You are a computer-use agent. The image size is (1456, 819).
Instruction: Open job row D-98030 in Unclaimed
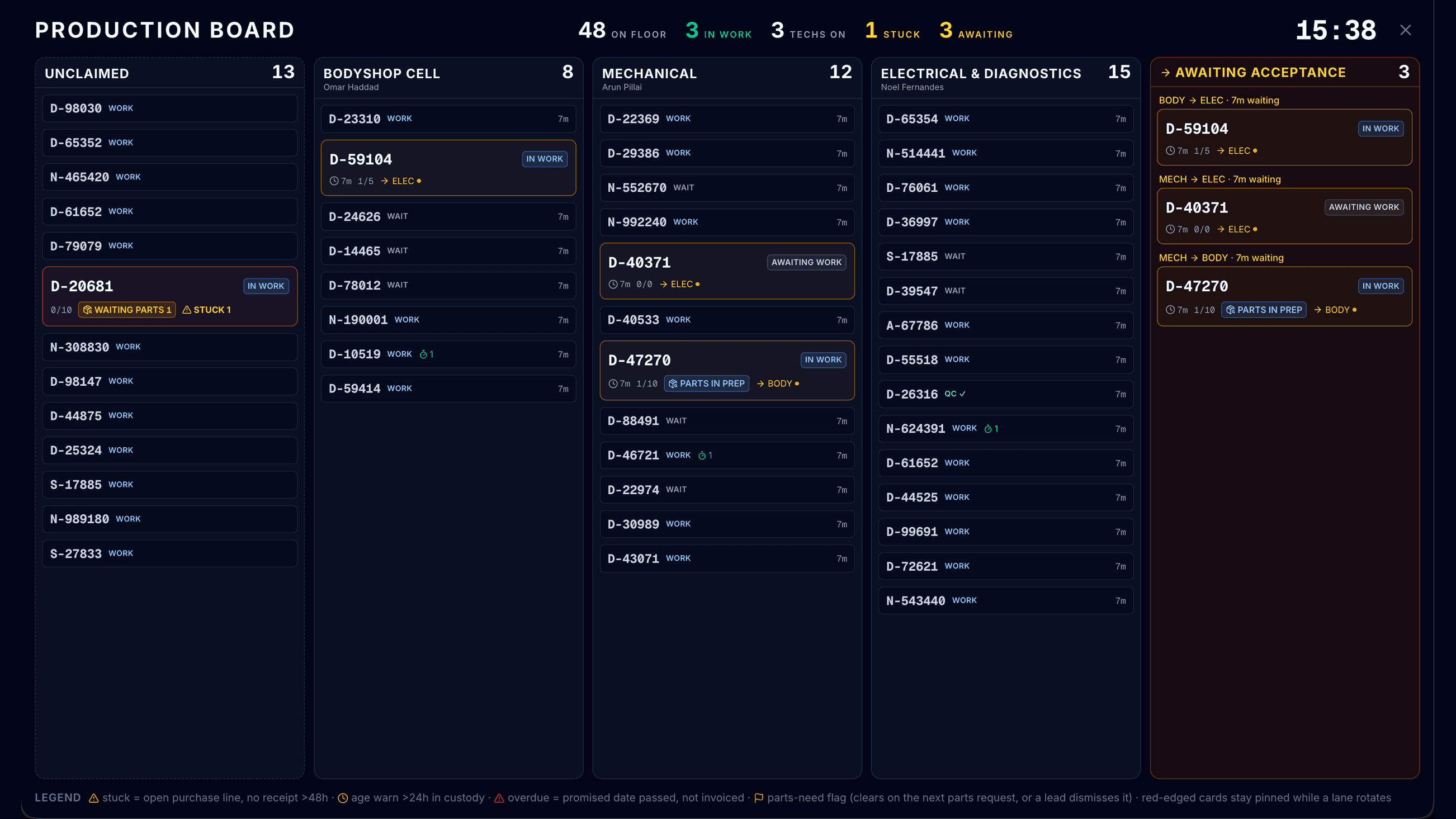point(169,108)
